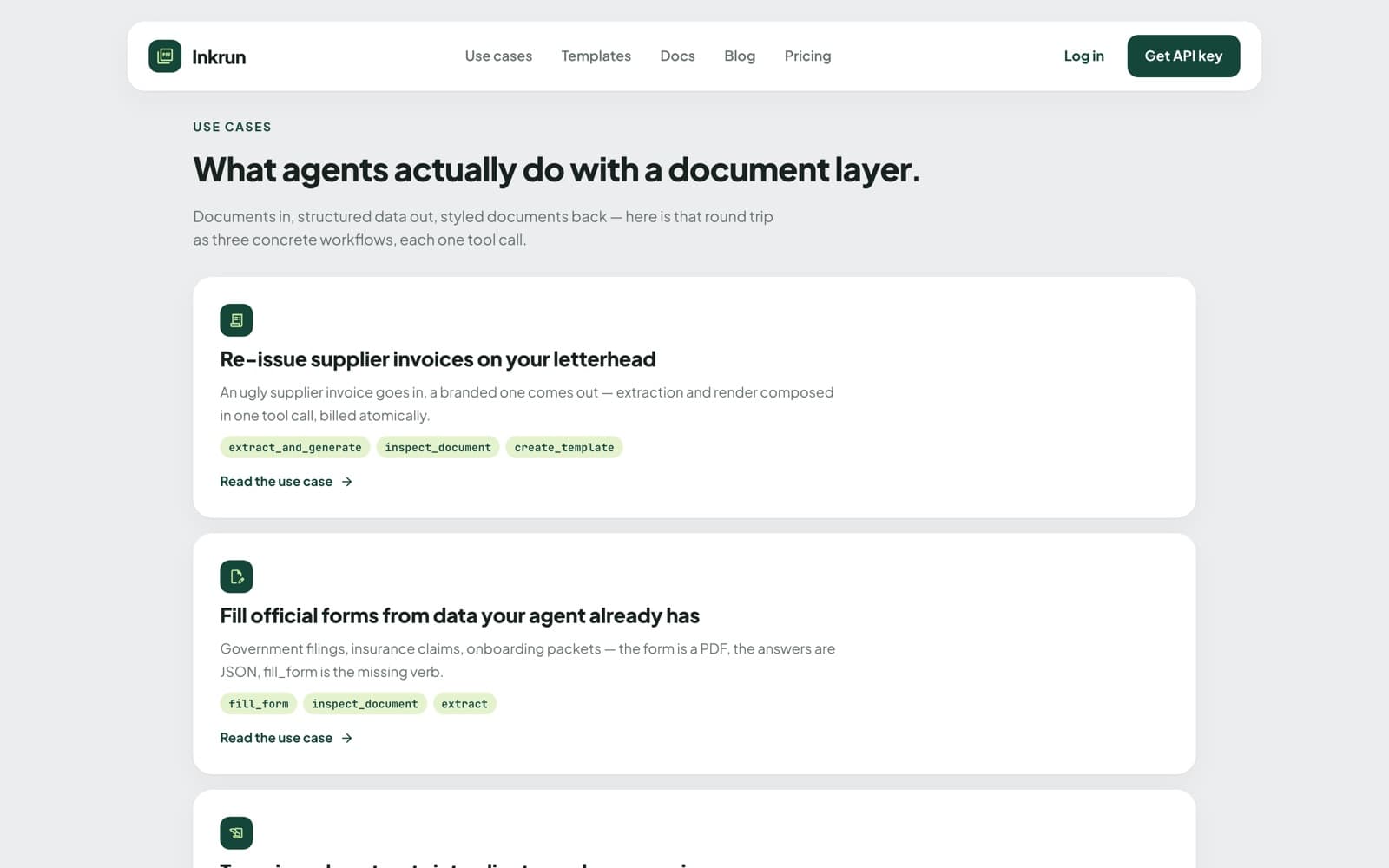
Task: Click the create_template tag
Action: click(x=564, y=447)
